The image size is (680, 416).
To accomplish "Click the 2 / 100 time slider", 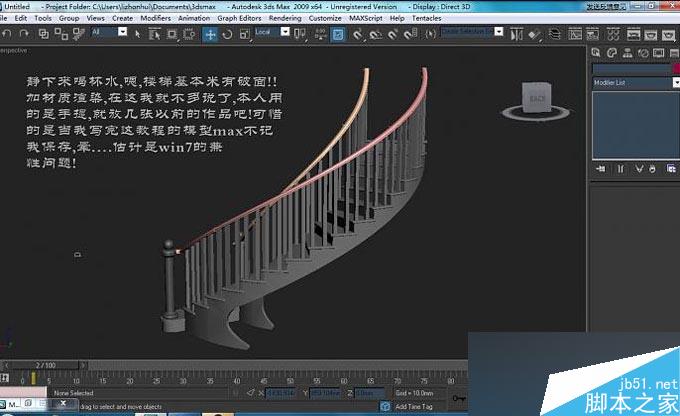I will (45, 365).
